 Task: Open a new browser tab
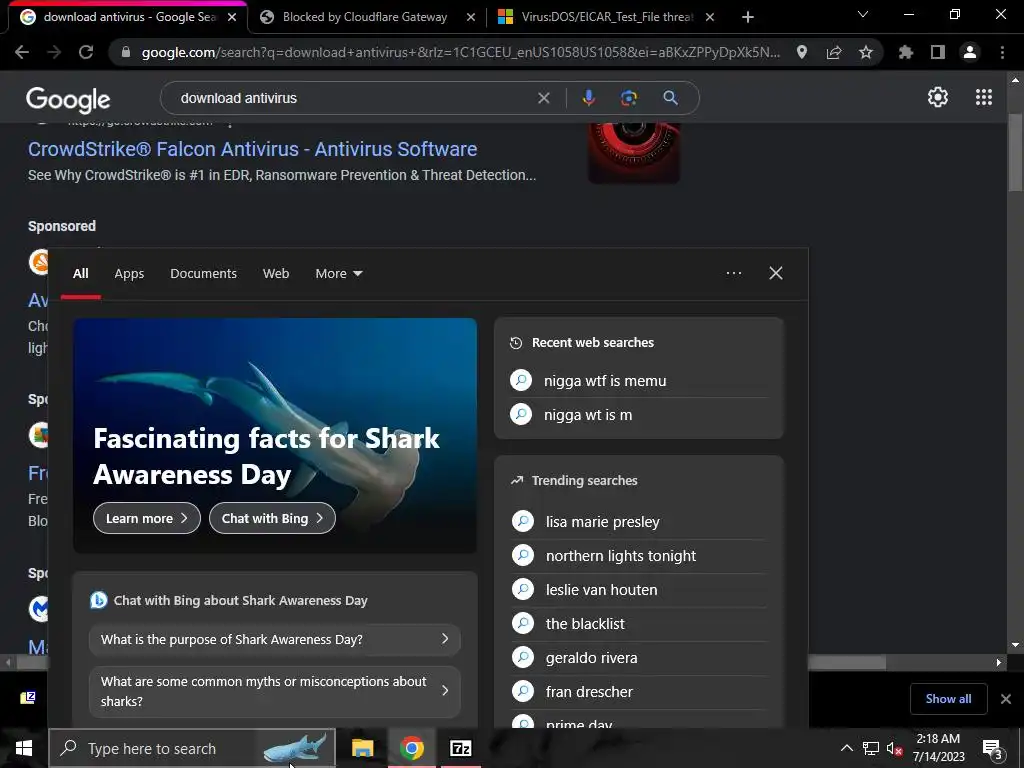tap(748, 17)
